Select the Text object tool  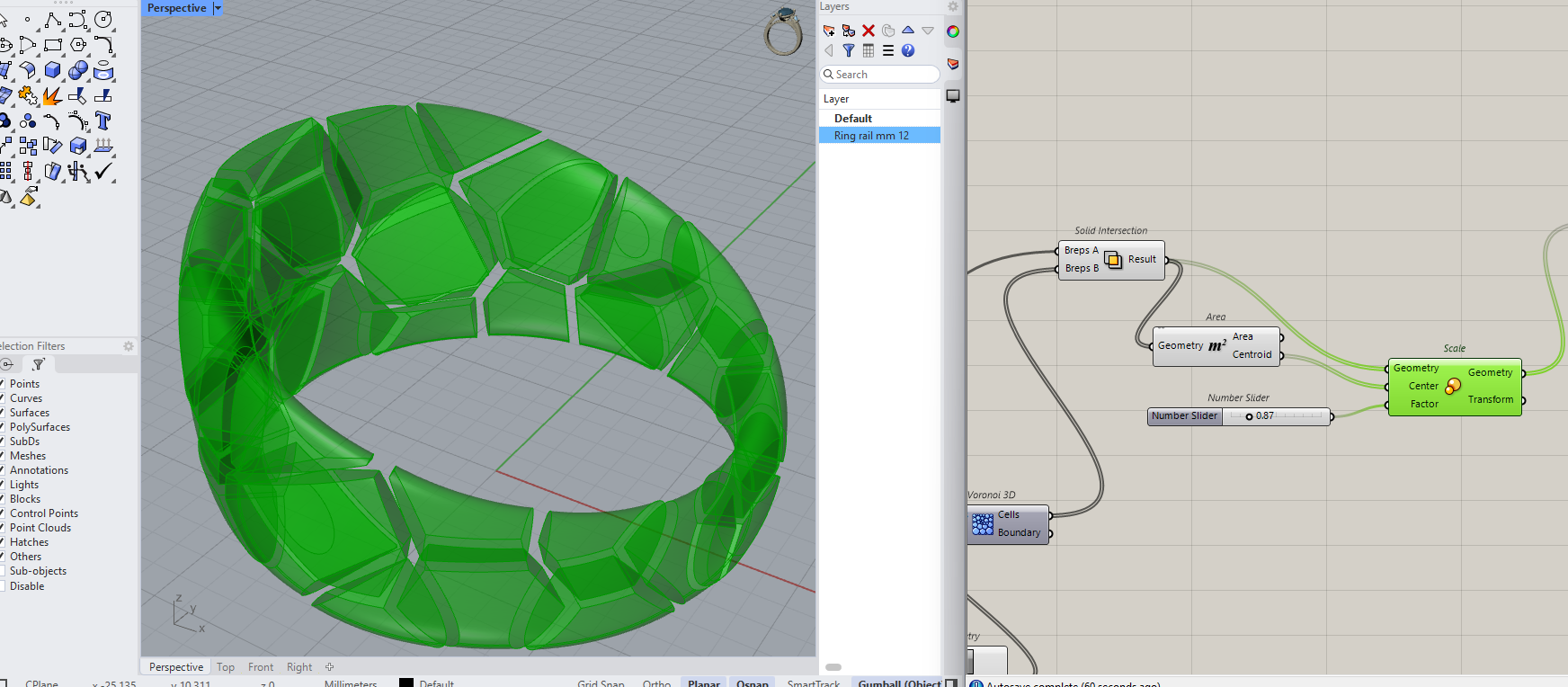coord(103,120)
